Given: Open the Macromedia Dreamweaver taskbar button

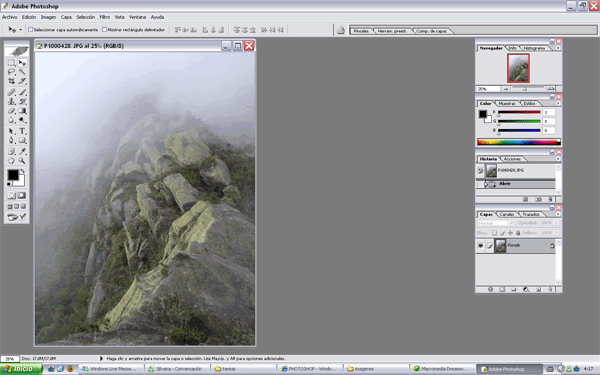Looking at the screenshot, I should tap(442, 369).
